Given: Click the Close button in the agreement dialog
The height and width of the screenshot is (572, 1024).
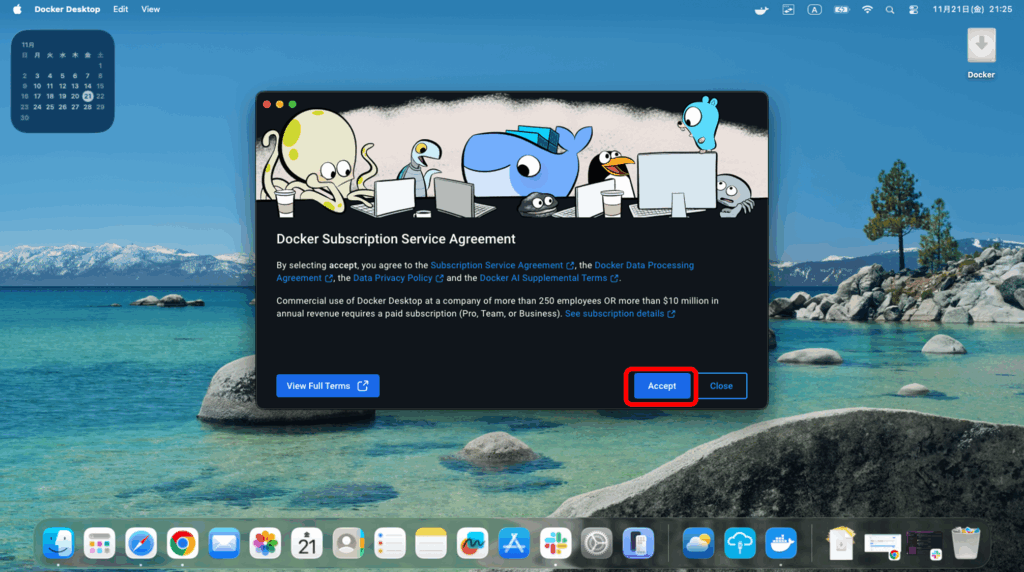Looking at the screenshot, I should coord(721,386).
